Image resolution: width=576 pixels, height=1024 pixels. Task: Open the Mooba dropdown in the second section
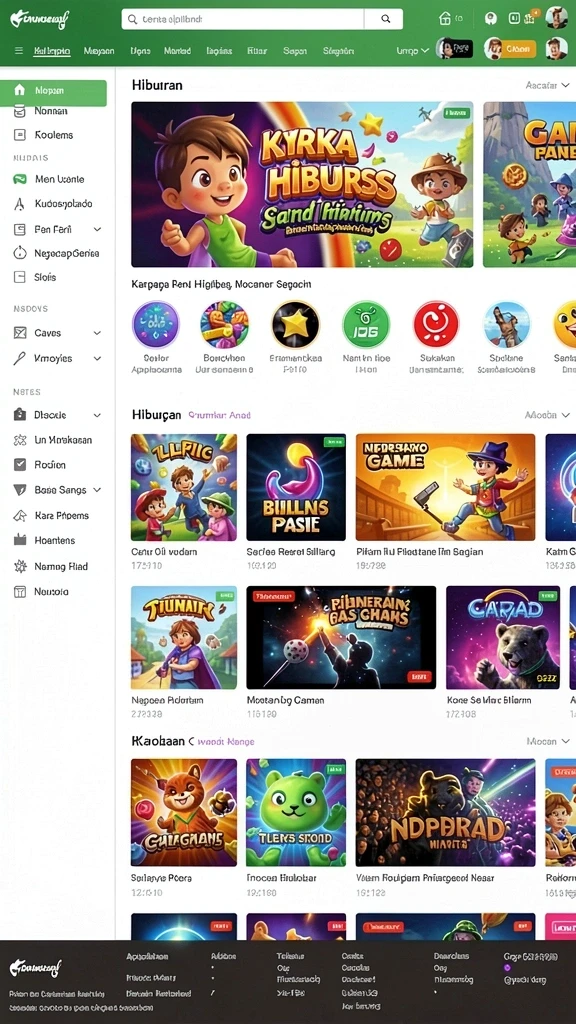[x=547, y=415]
